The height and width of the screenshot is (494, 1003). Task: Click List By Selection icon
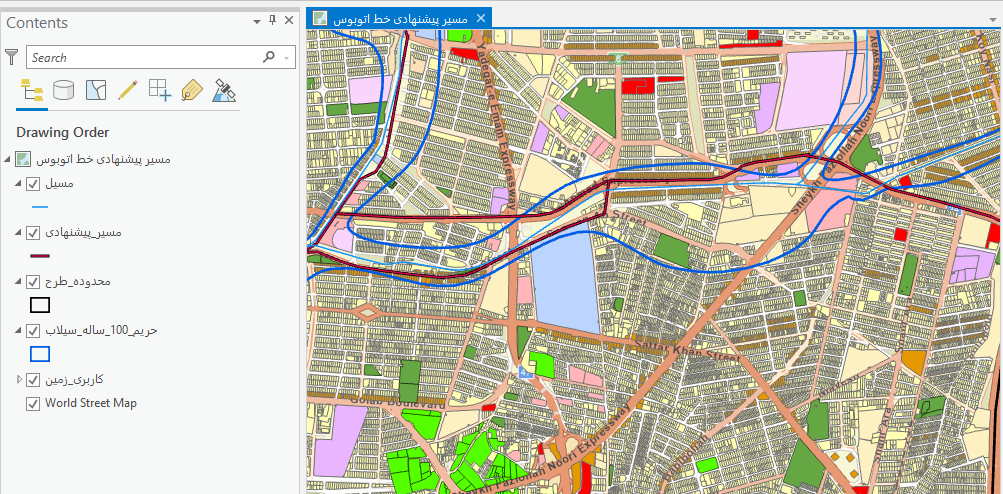(x=95, y=91)
